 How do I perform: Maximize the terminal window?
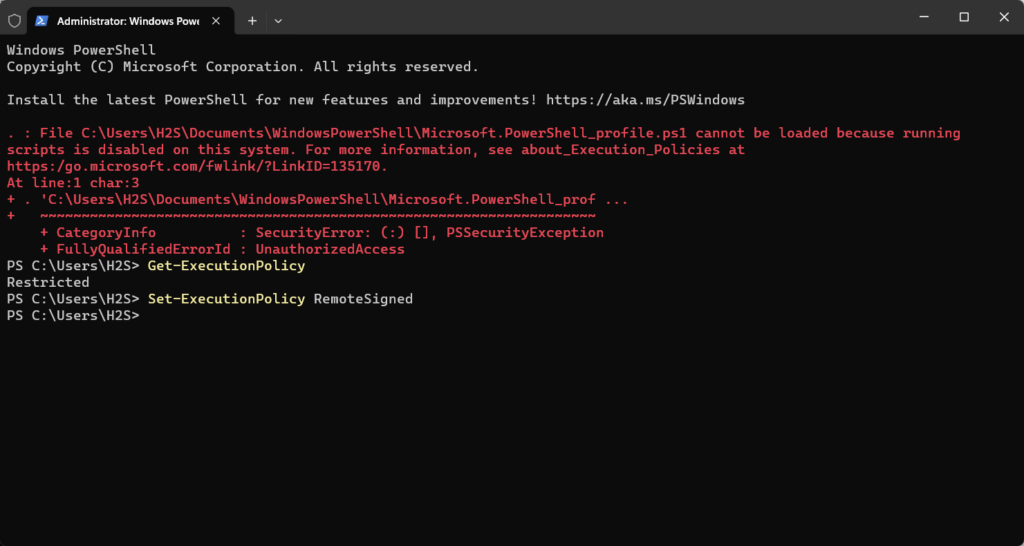click(x=964, y=17)
